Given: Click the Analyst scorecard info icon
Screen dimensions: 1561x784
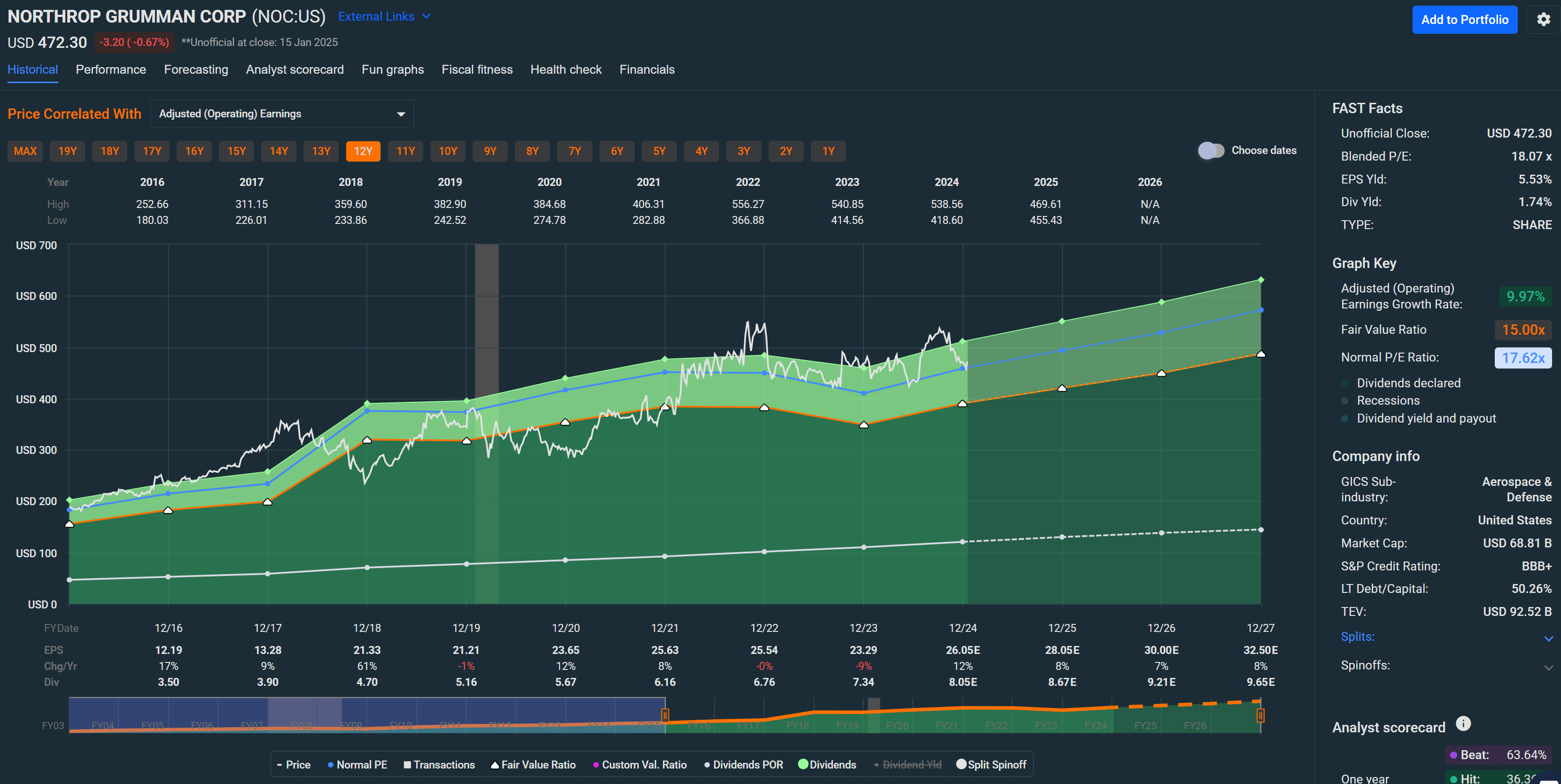Looking at the screenshot, I should 1463,723.
